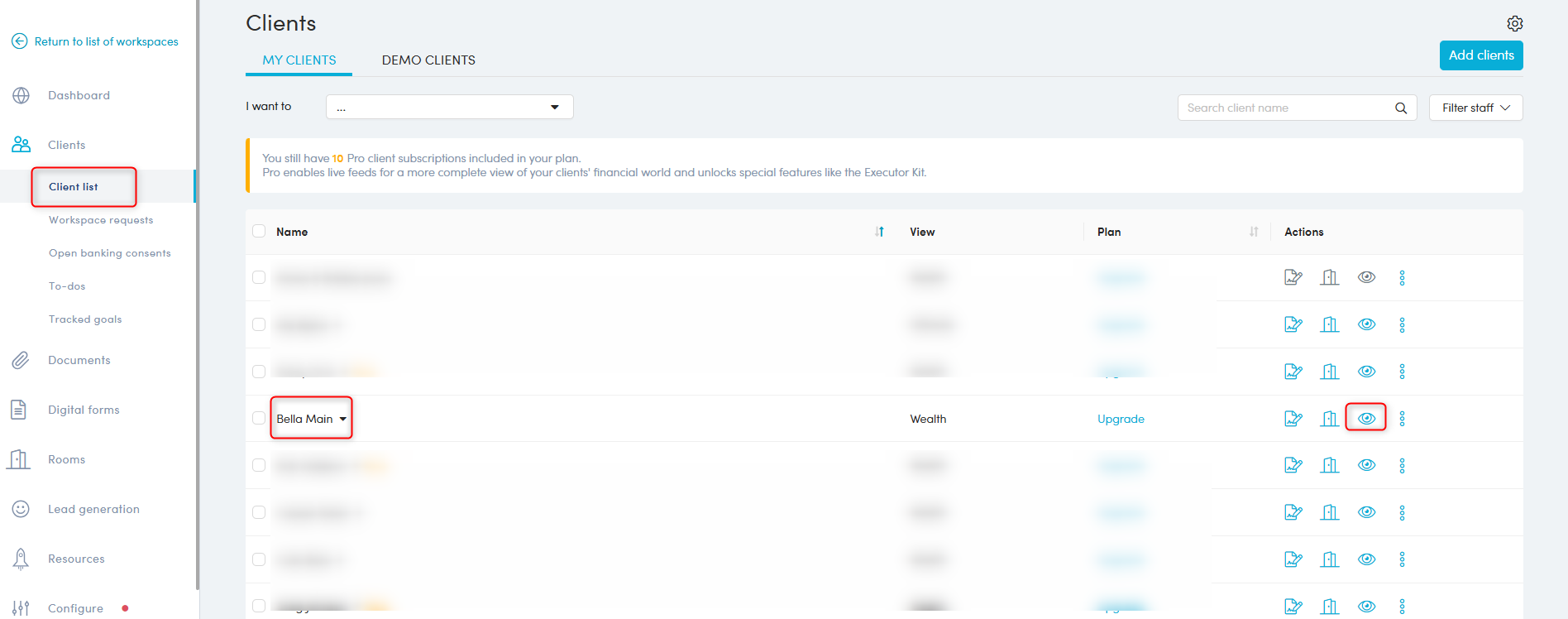This screenshot has width=1568, height=619.
Task: Open three-dot menu in Bella Main row
Action: [x=1402, y=419]
